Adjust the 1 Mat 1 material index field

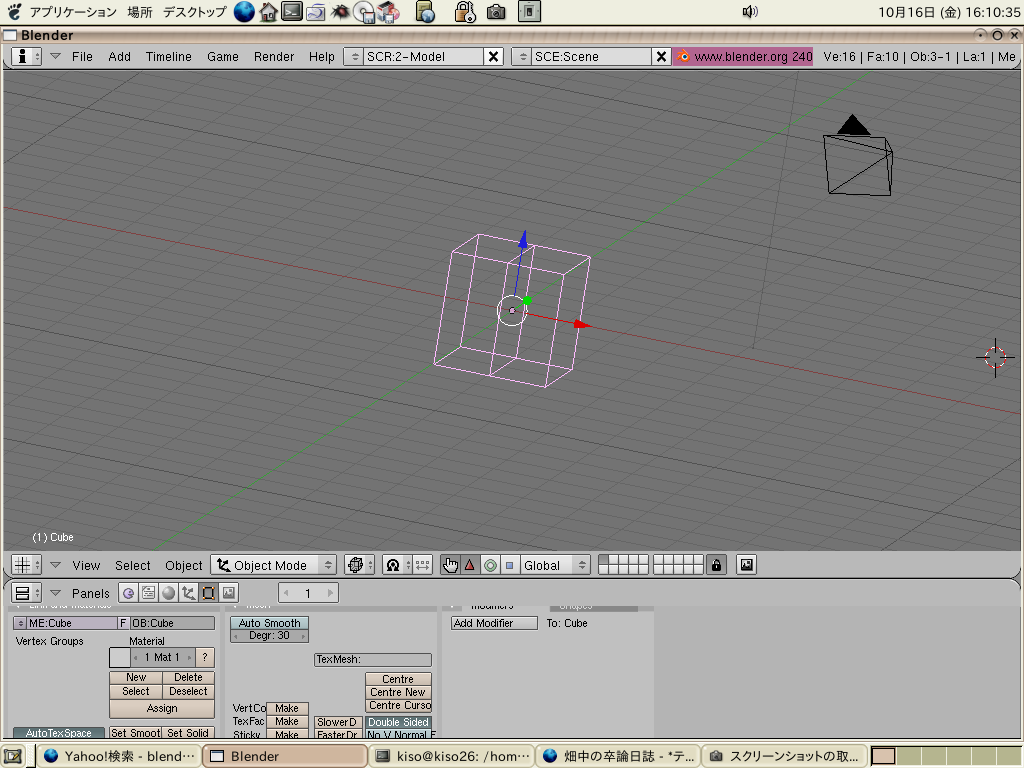coord(162,657)
